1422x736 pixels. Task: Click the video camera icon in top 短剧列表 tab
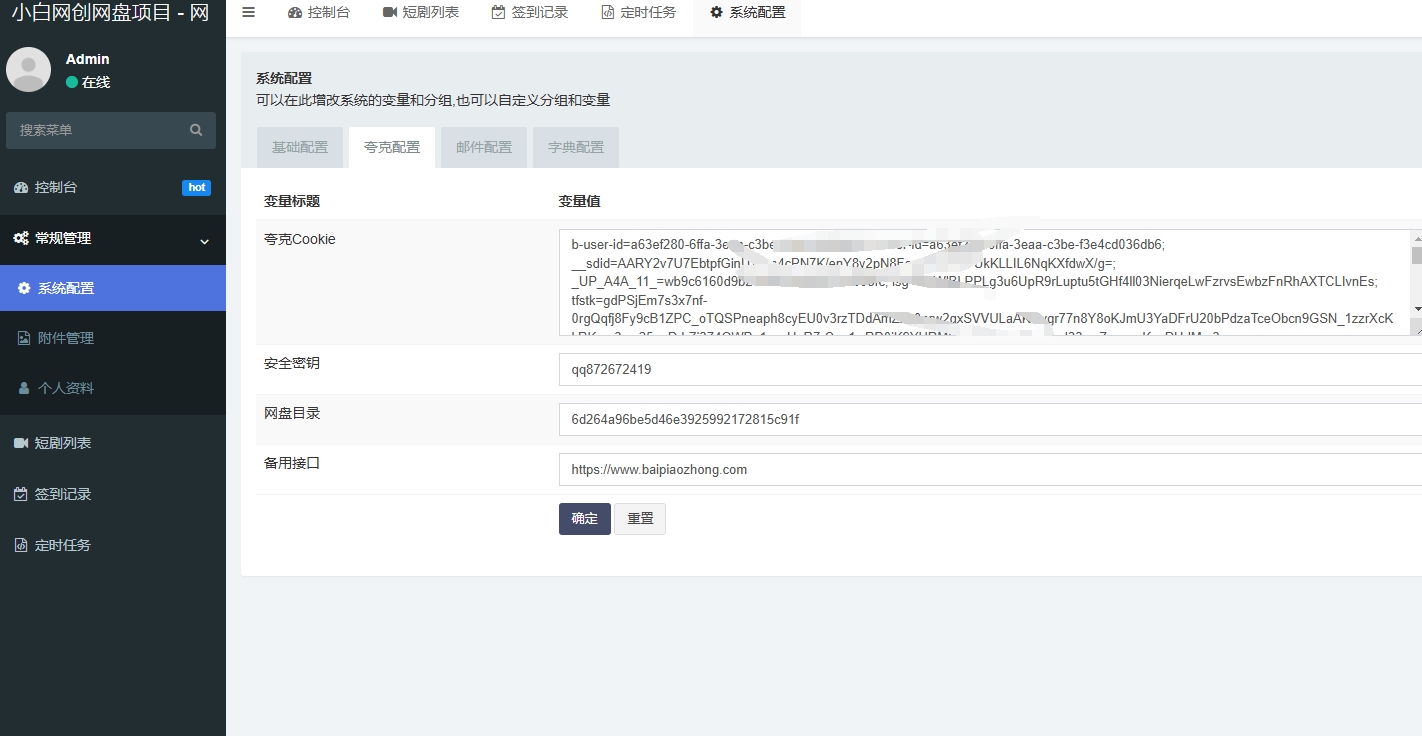coord(390,13)
